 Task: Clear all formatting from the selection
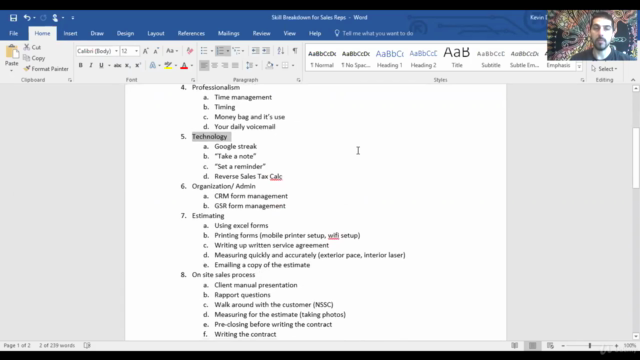[x=189, y=51]
